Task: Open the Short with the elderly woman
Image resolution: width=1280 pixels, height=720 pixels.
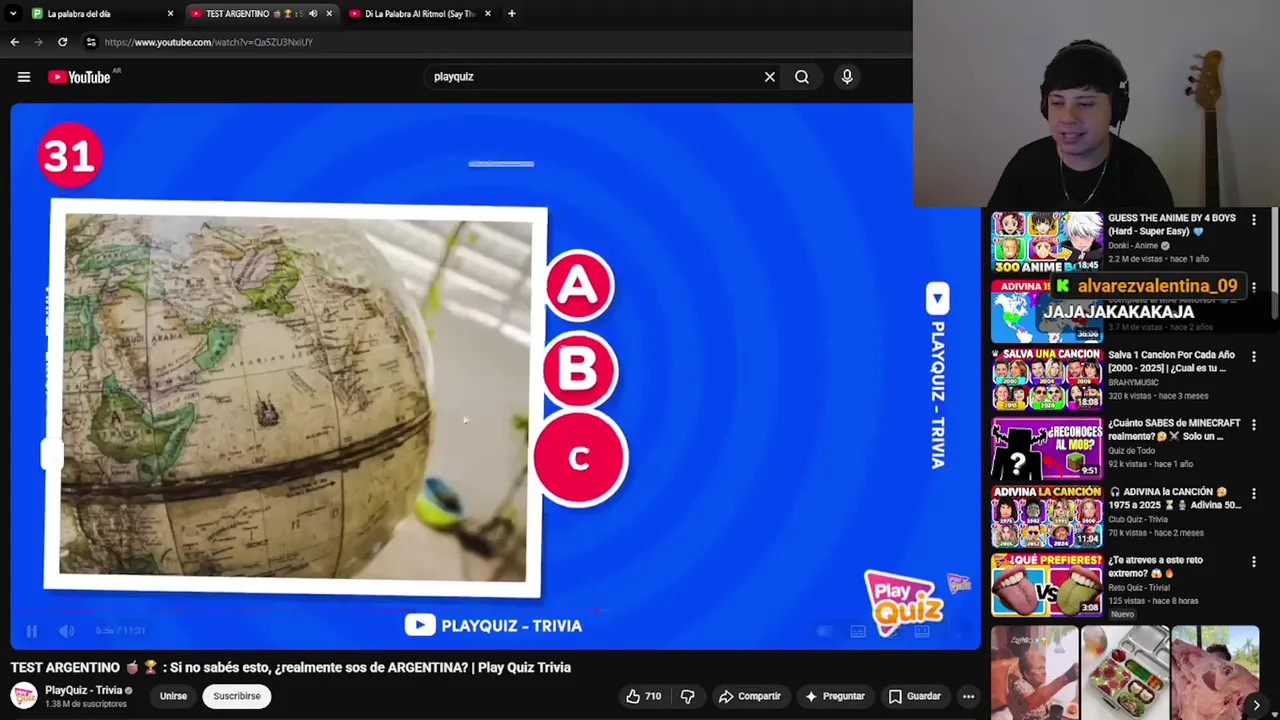Action: pyautogui.click(x=1035, y=673)
